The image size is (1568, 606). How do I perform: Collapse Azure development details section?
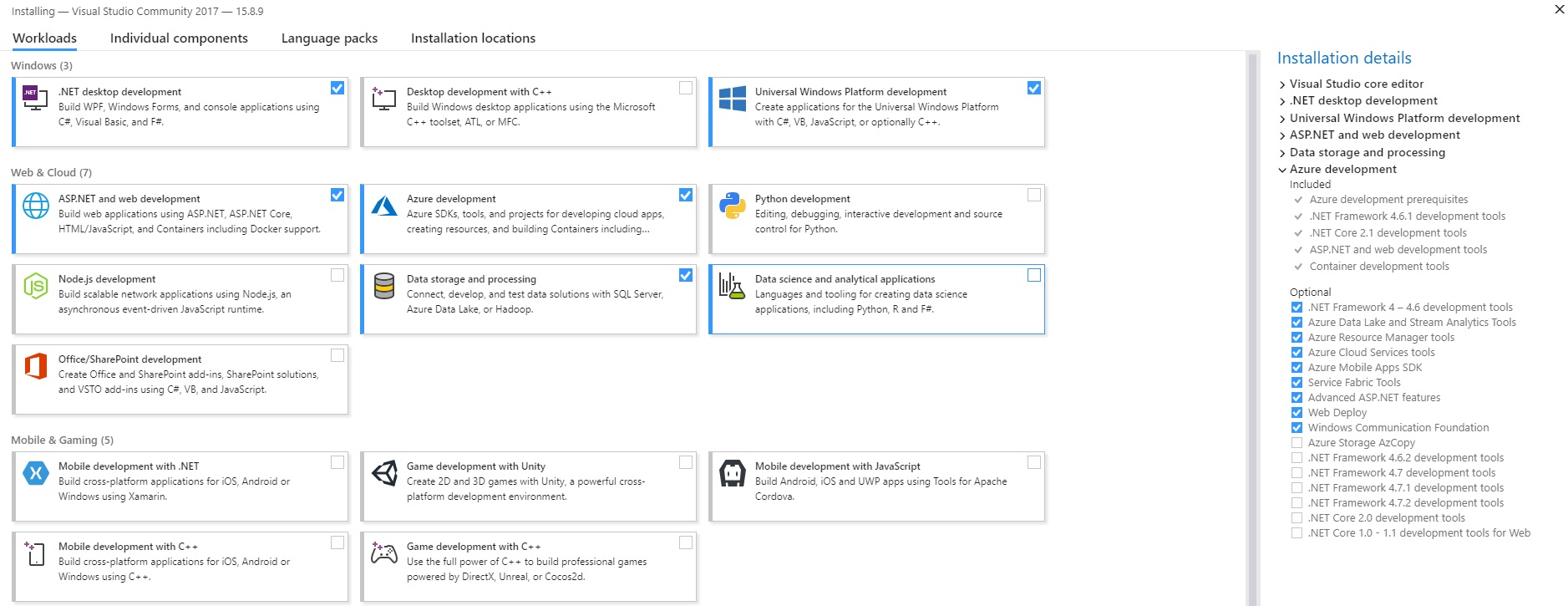click(x=1282, y=170)
